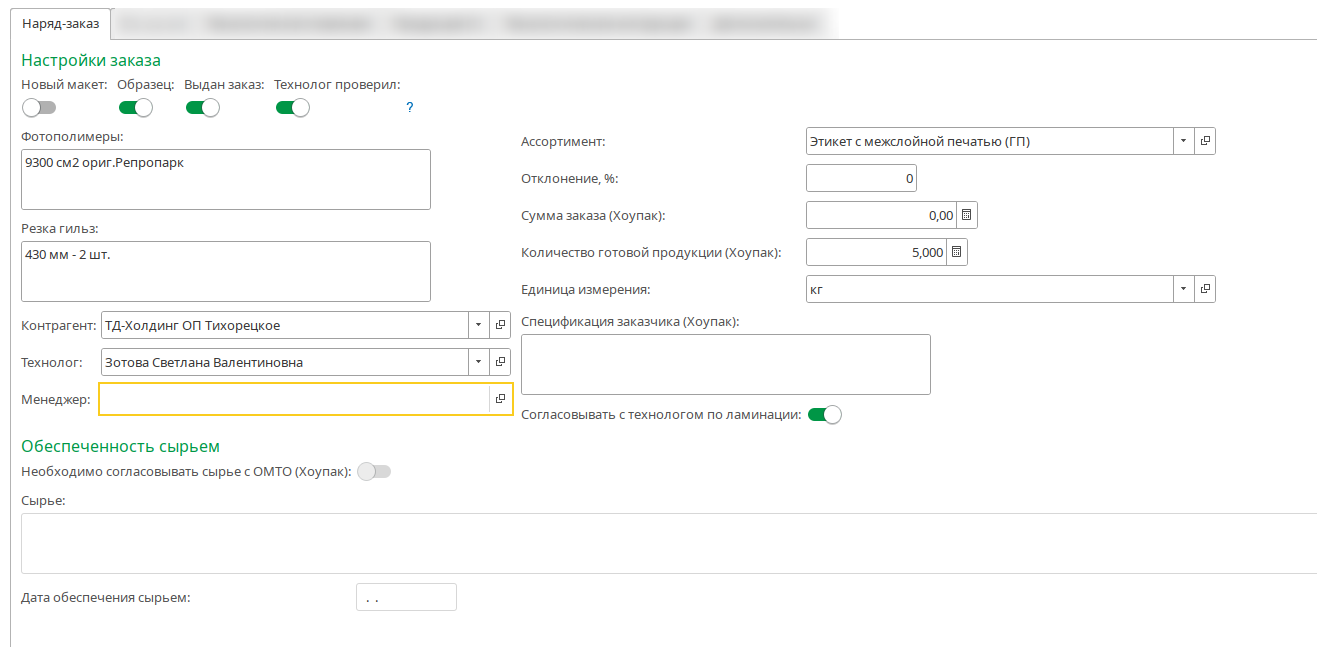
Task: Expand the Единица измерения dropdown
Action: [1183, 289]
